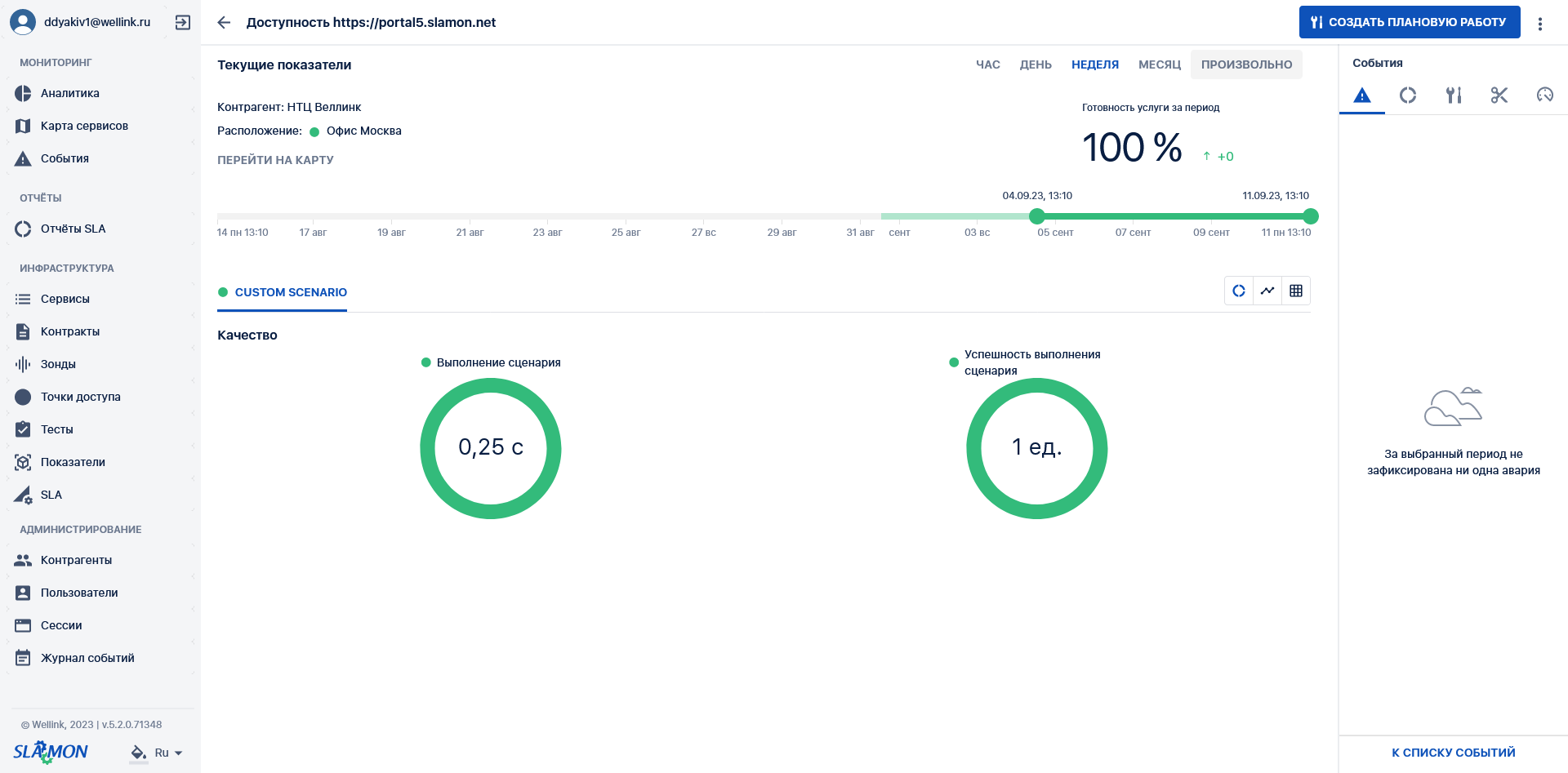
Task: Open Аналитика in the sidebar
Action: coord(100,93)
